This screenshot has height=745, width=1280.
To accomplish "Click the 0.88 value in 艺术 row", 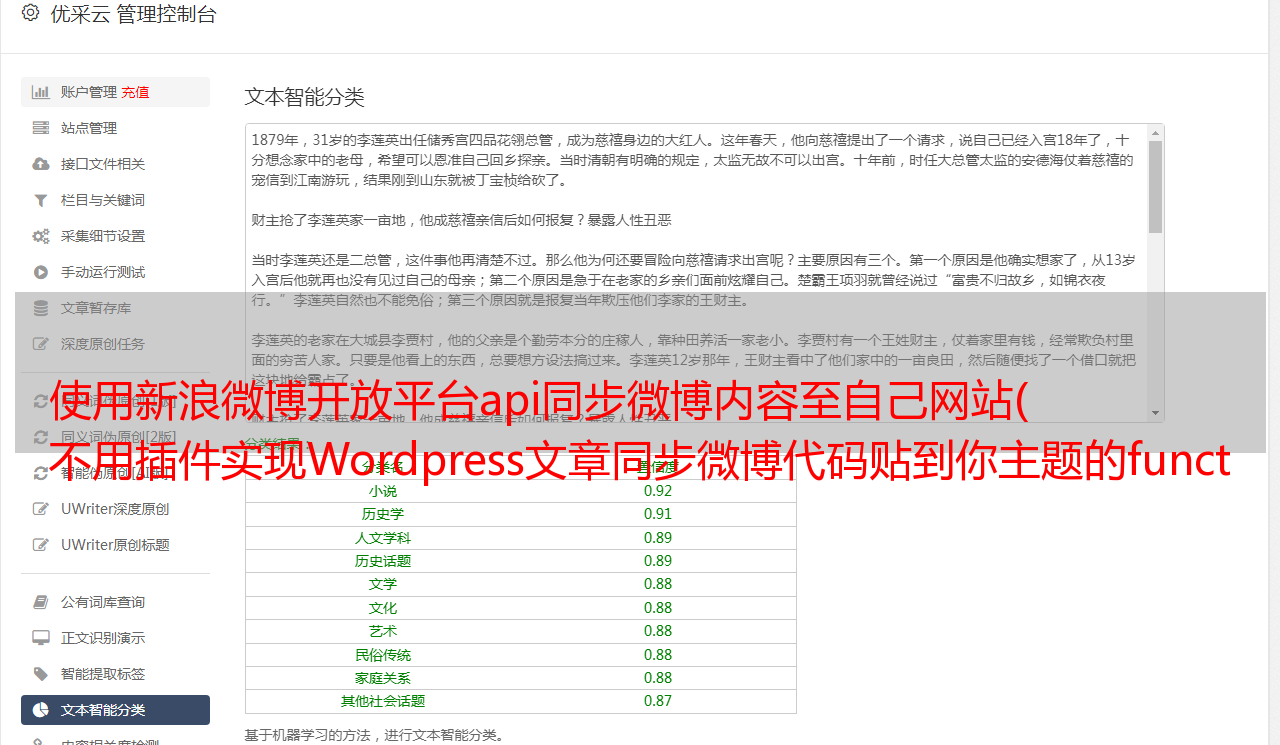I will (x=658, y=631).
